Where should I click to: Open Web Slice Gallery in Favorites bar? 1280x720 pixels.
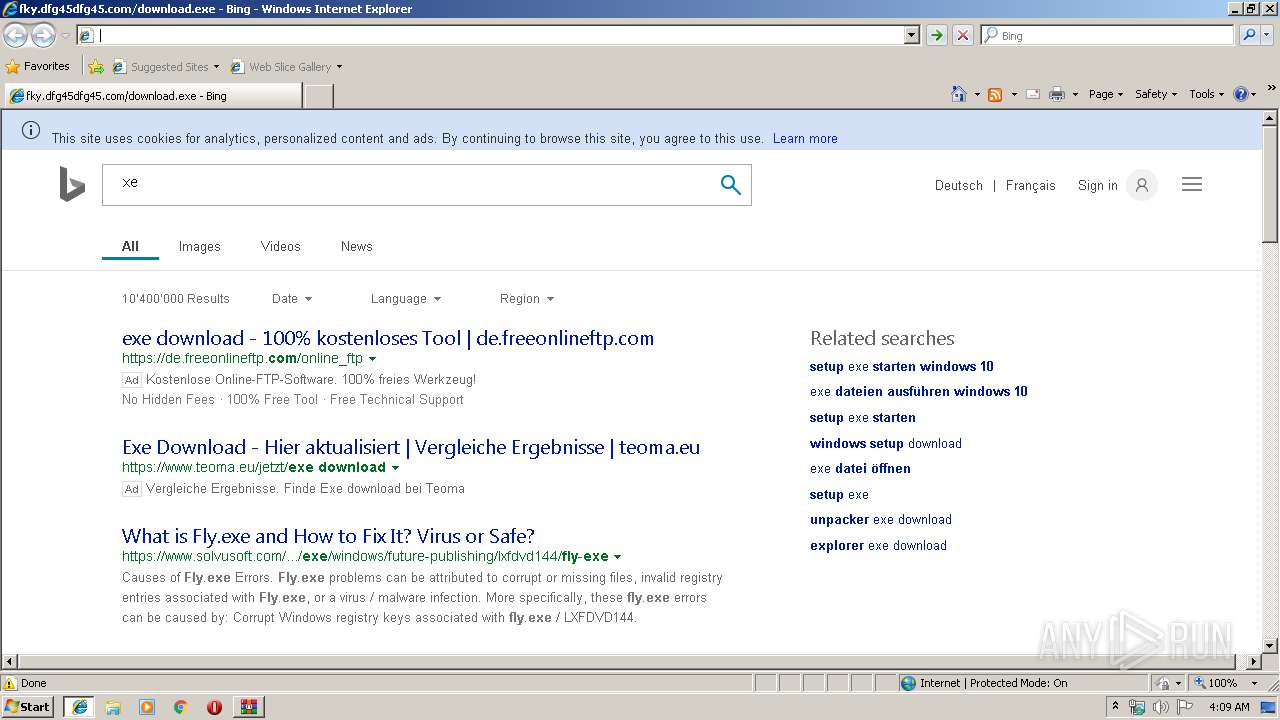(x=286, y=67)
